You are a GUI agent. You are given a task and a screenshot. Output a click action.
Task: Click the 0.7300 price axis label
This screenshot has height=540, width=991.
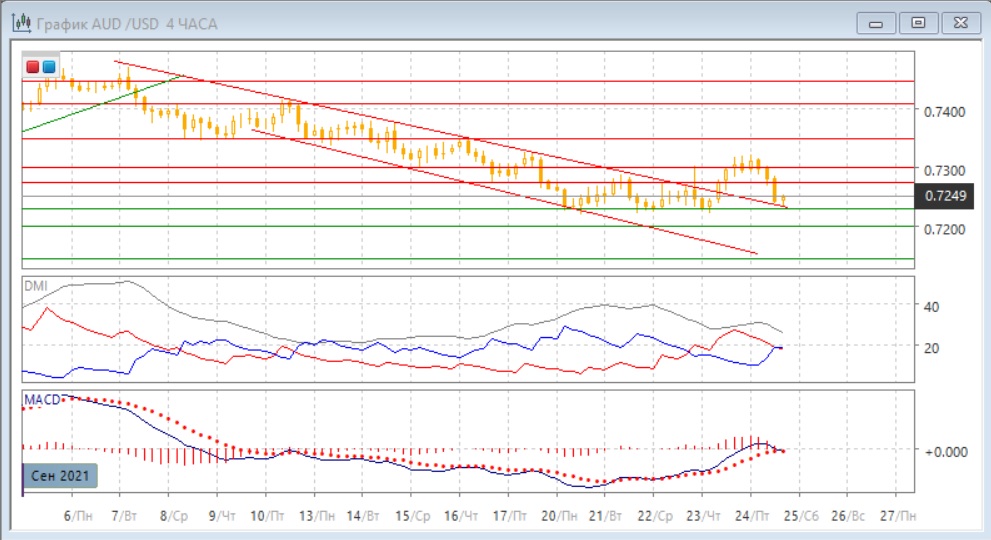tap(947, 169)
